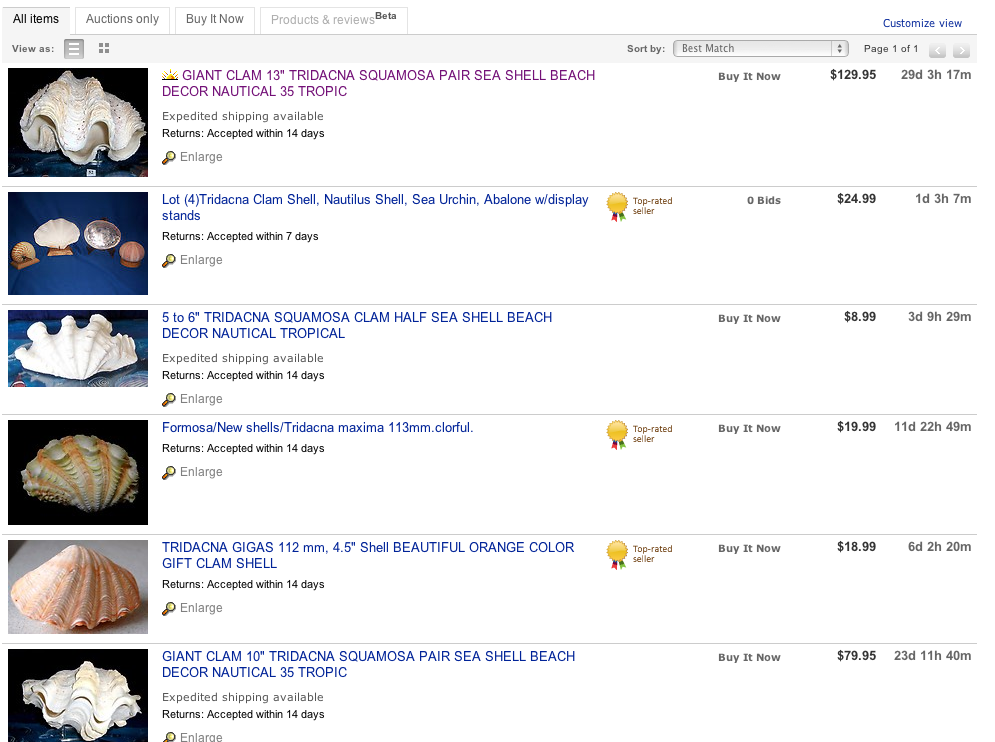Select the All items tab
This screenshot has height=742, width=995.
[36, 19]
